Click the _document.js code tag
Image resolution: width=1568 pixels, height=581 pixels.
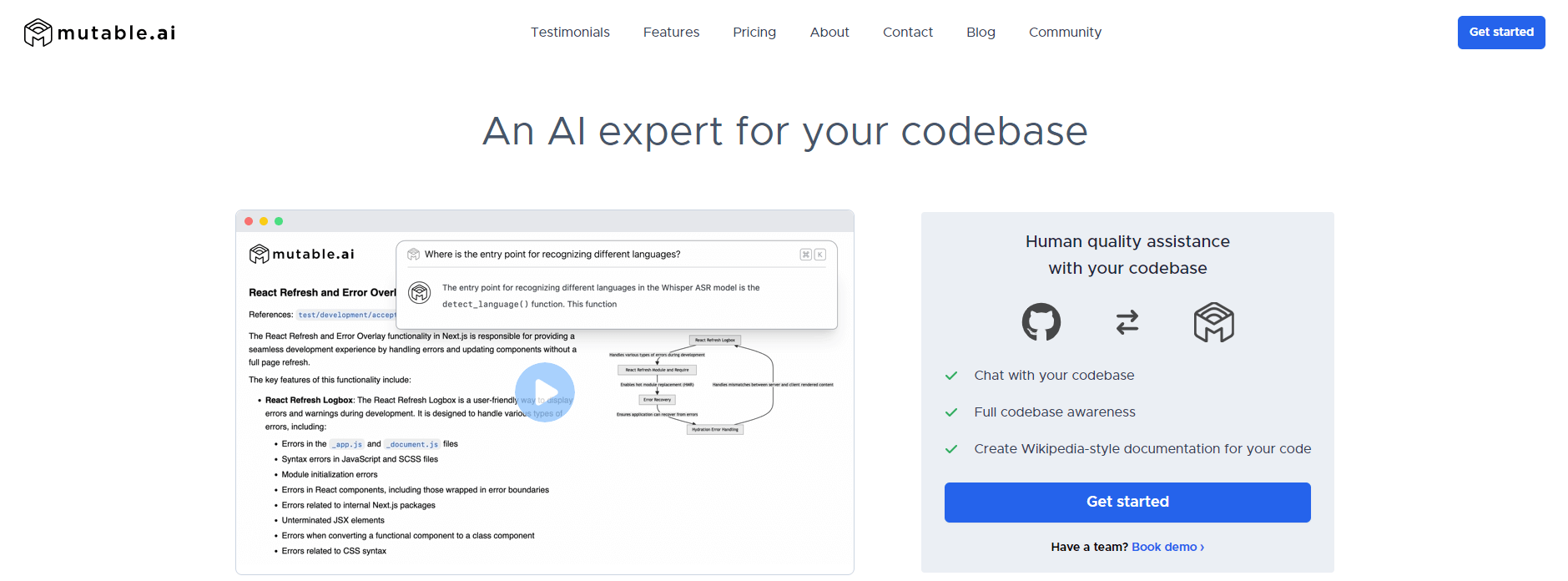(x=412, y=444)
